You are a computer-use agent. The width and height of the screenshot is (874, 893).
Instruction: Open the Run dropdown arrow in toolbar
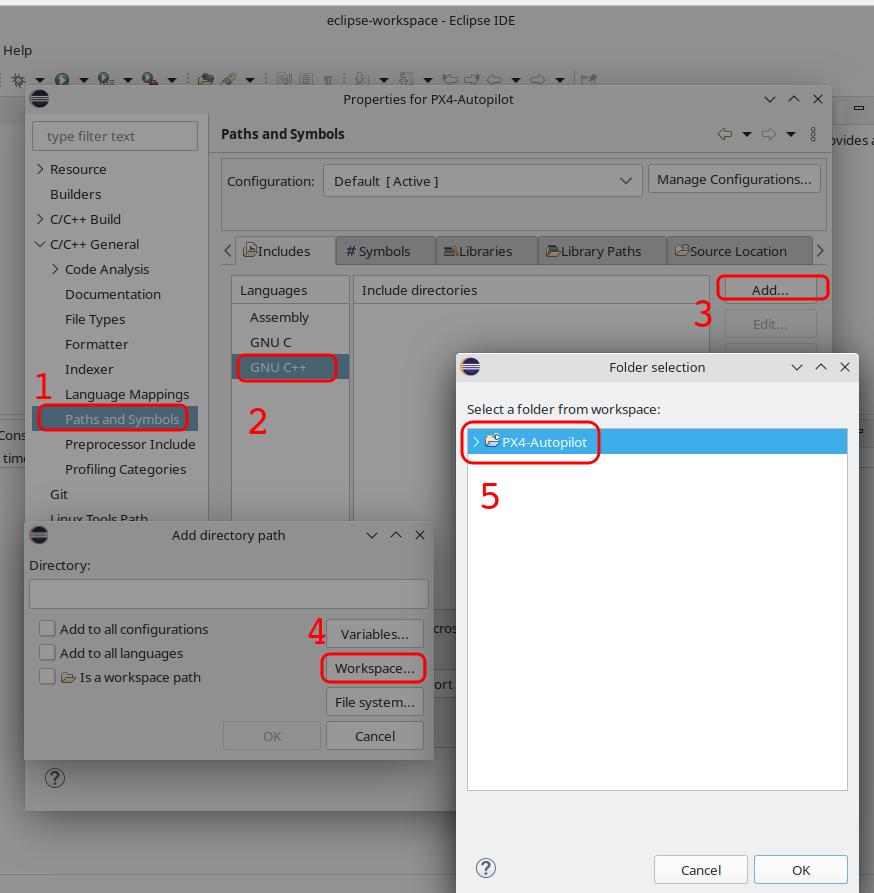click(84, 80)
